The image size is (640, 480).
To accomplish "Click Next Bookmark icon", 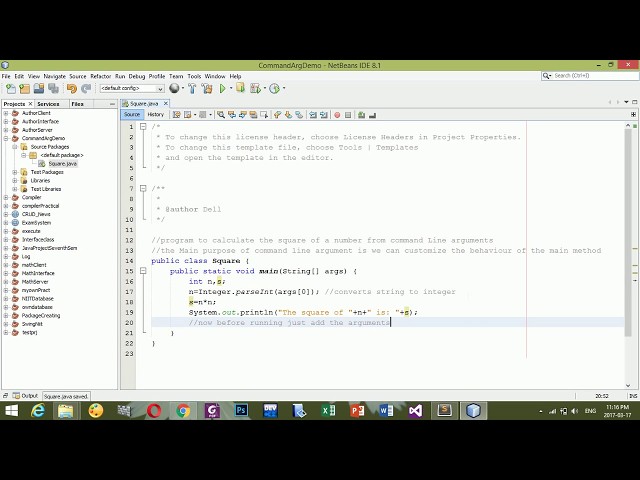I will 288,115.
